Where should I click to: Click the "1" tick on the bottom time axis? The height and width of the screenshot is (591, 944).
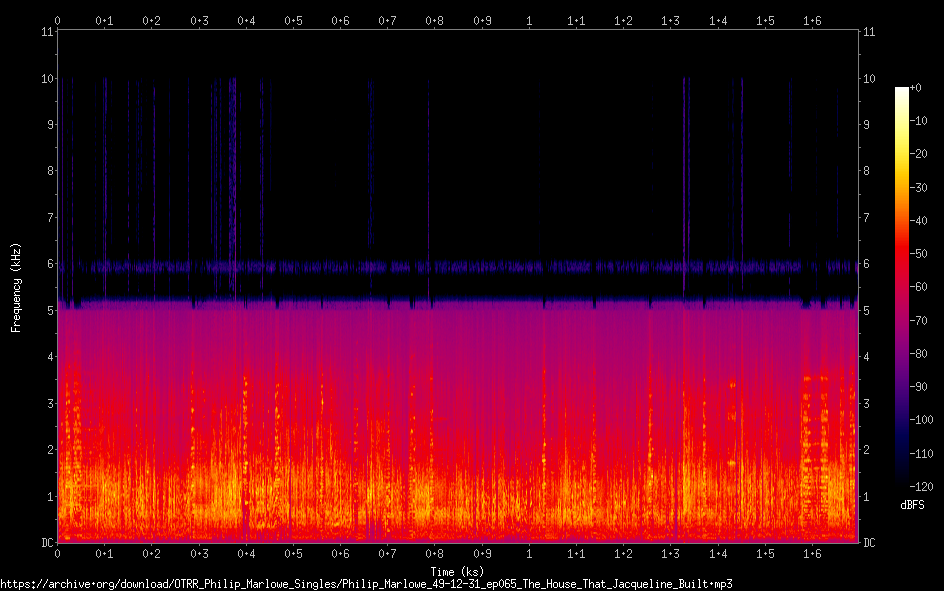coord(529,553)
